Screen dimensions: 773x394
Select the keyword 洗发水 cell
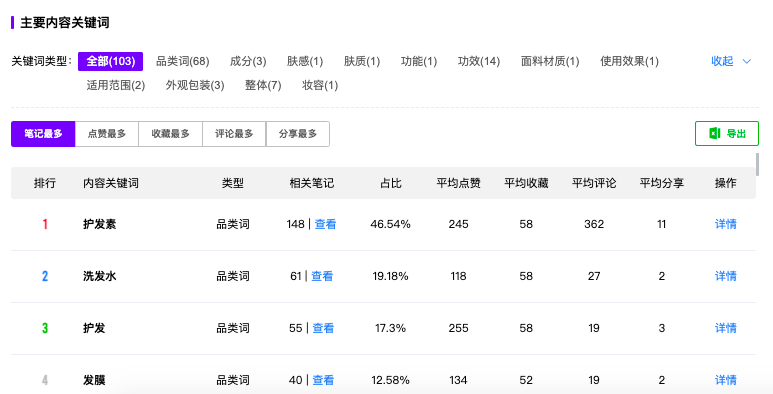[100, 276]
